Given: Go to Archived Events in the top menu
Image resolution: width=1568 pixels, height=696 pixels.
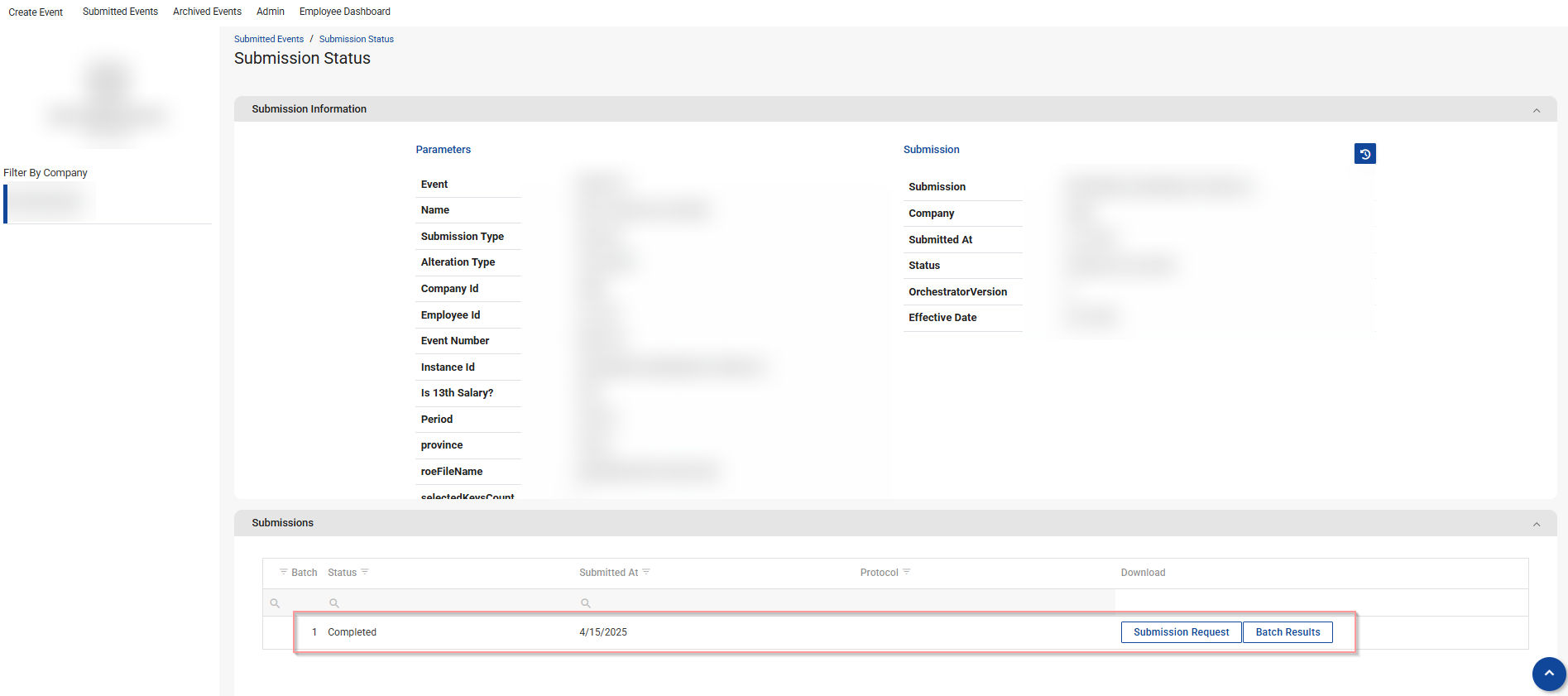Looking at the screenshot, I should [207, 12].
